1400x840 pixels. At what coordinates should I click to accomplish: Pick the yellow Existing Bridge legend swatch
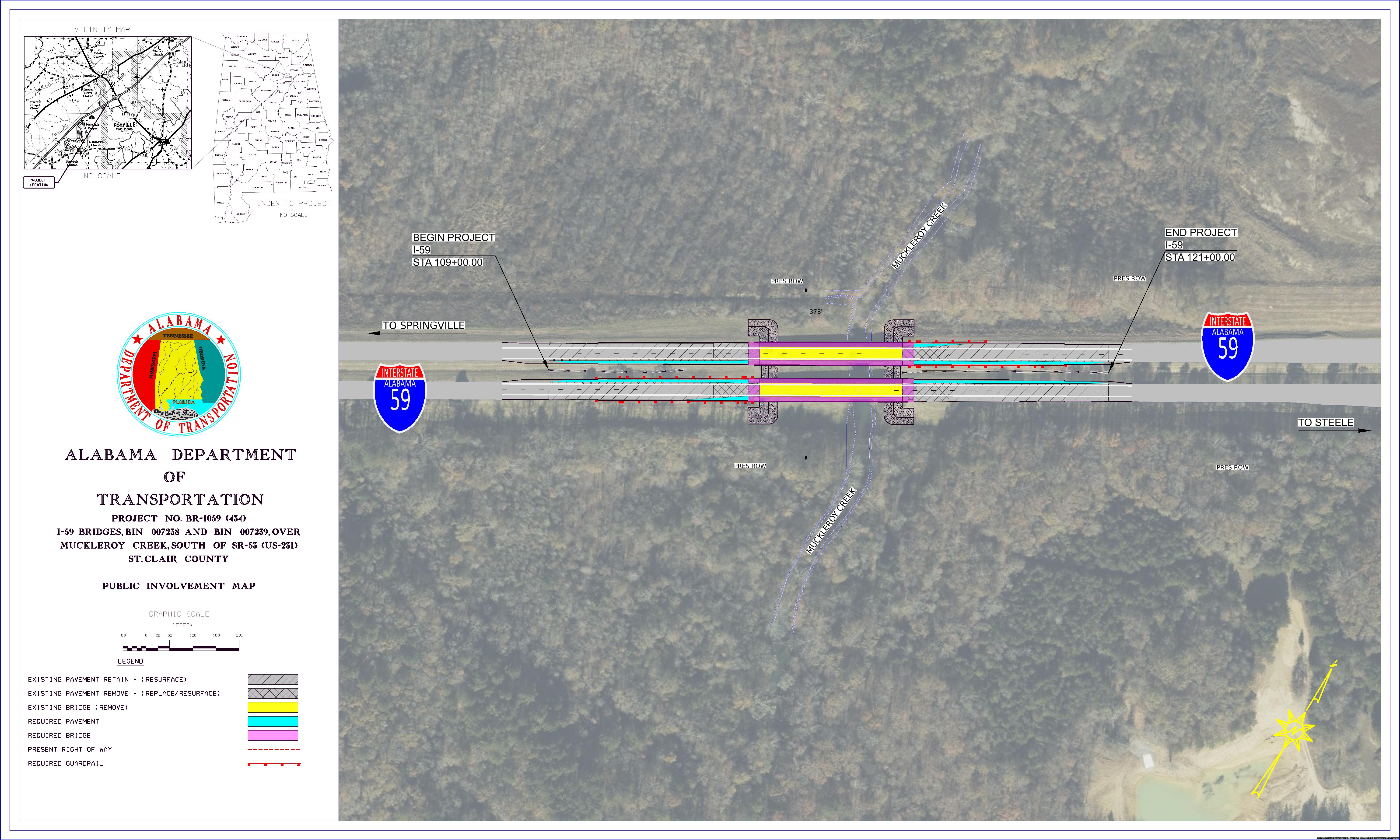tap(273, 707)
